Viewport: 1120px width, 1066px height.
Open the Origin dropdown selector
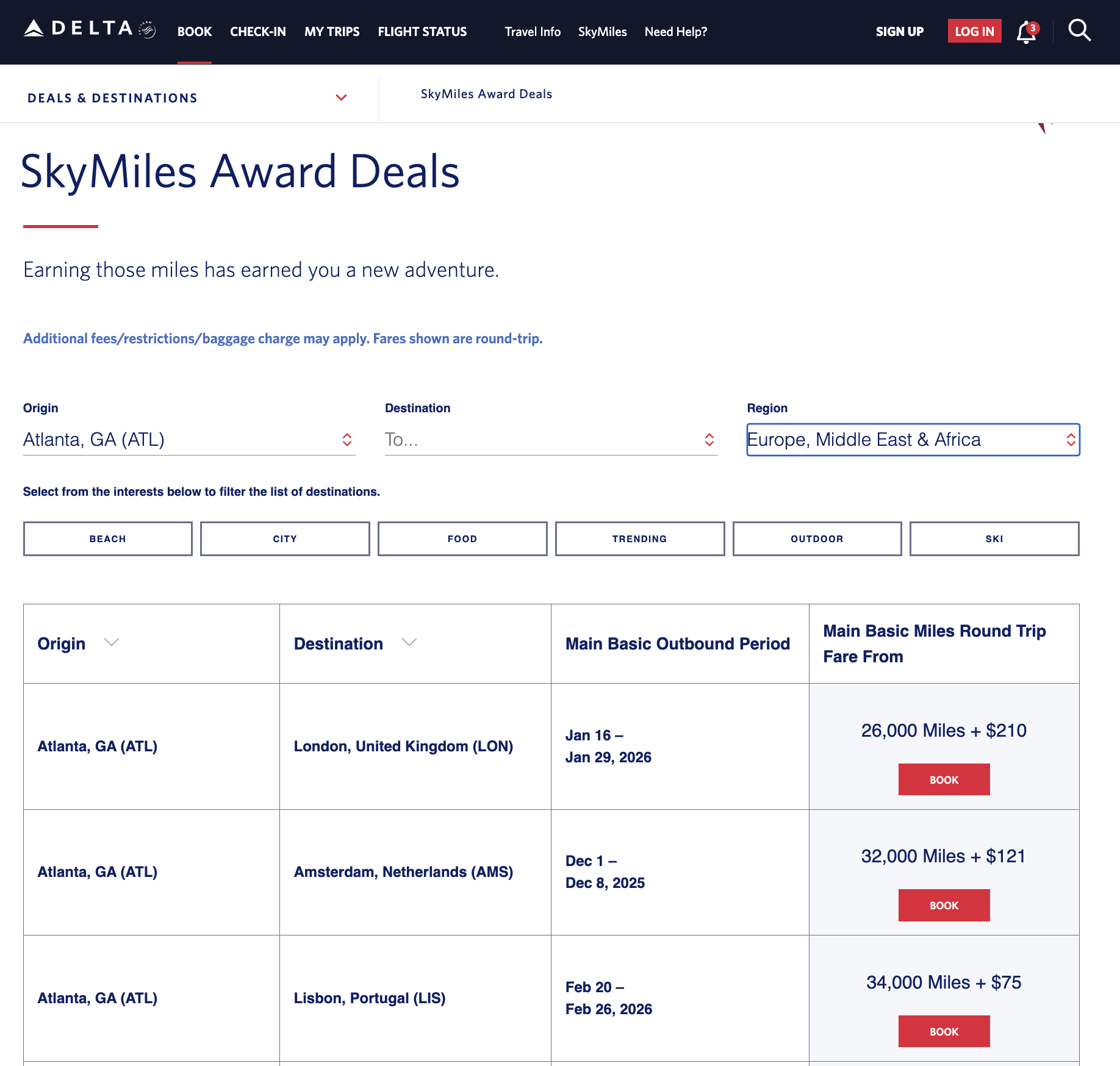[188, 440]
